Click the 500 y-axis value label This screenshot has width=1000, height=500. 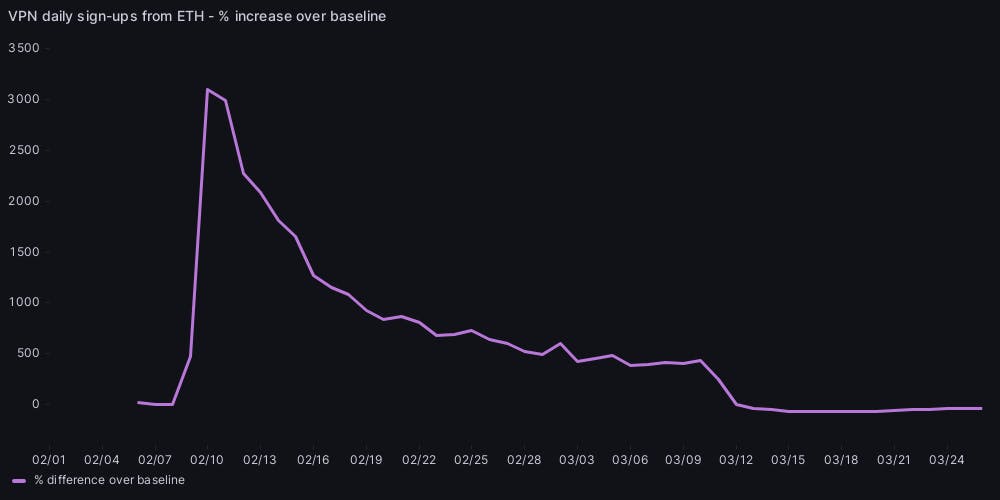27,353
